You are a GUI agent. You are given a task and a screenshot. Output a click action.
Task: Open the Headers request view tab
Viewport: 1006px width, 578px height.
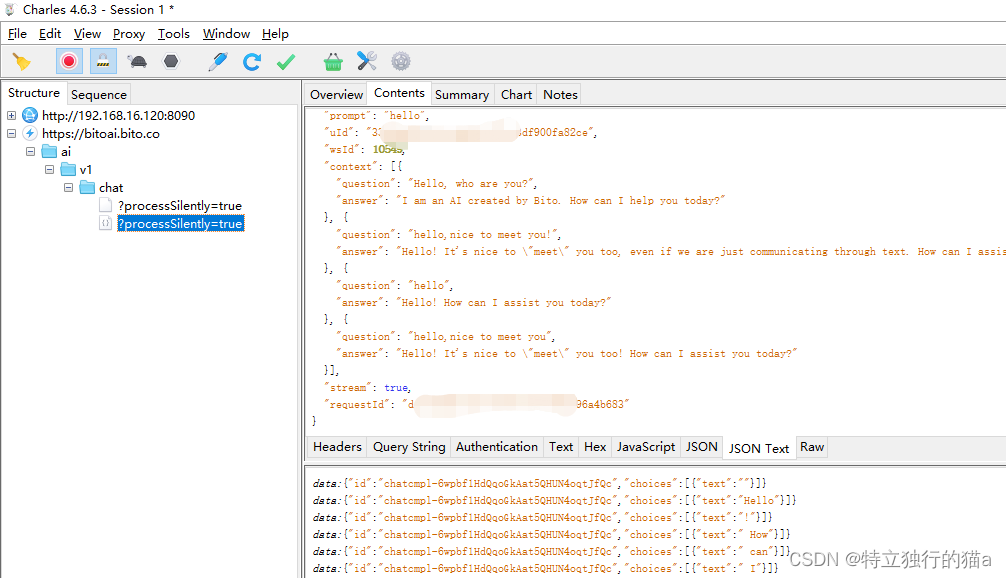(337, 447)
